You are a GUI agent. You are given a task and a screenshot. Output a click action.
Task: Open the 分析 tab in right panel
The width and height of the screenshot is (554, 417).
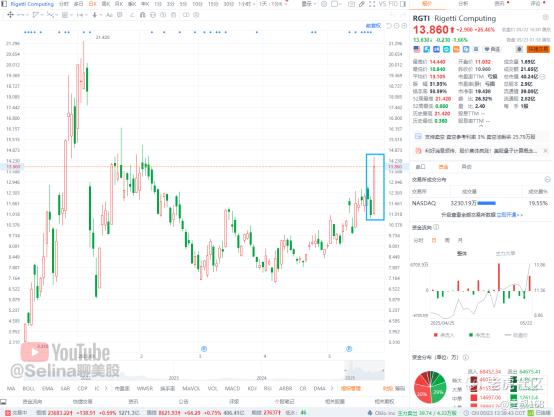tap(463, 4)
